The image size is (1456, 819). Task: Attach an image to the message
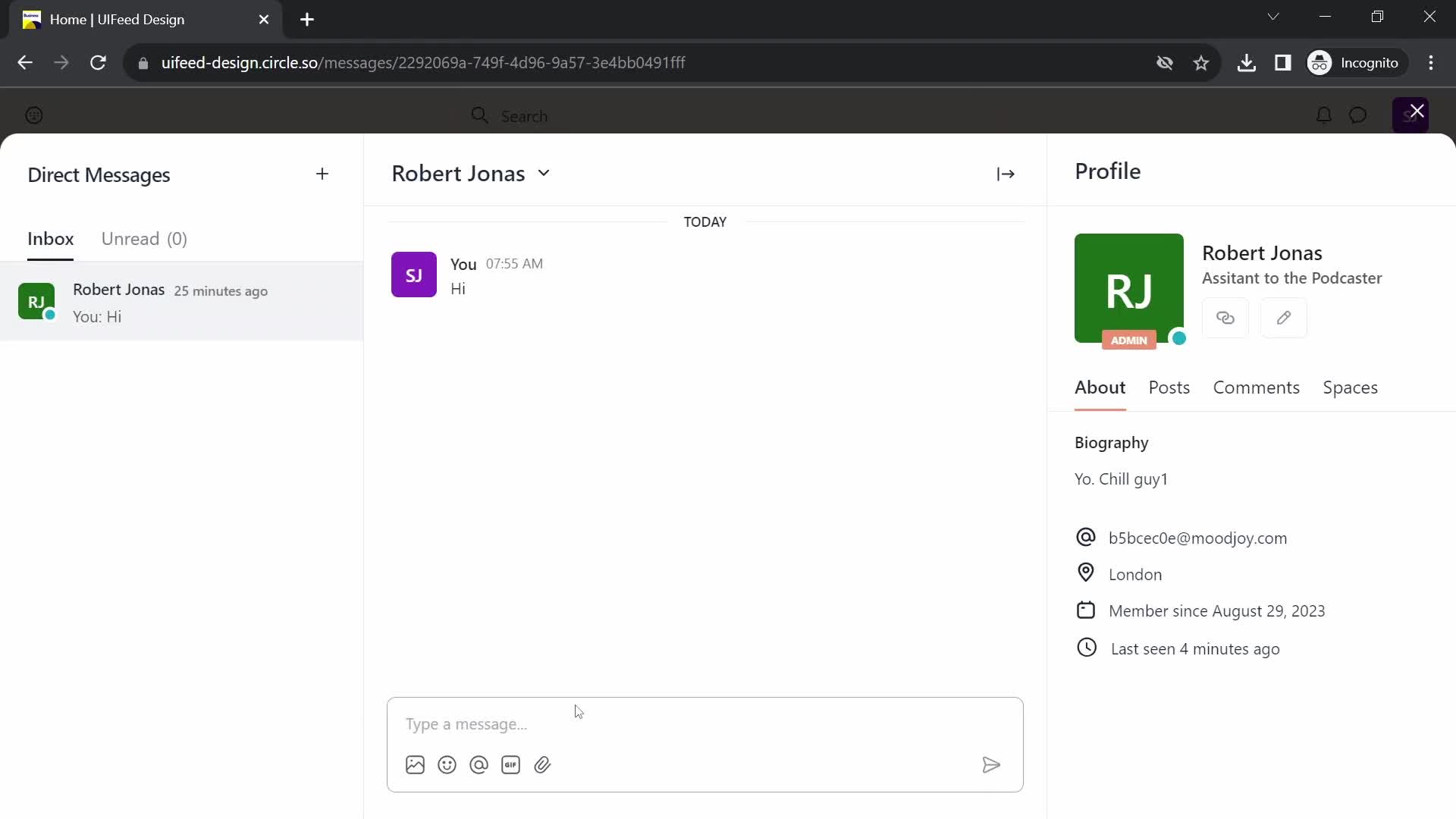(415, 765)
